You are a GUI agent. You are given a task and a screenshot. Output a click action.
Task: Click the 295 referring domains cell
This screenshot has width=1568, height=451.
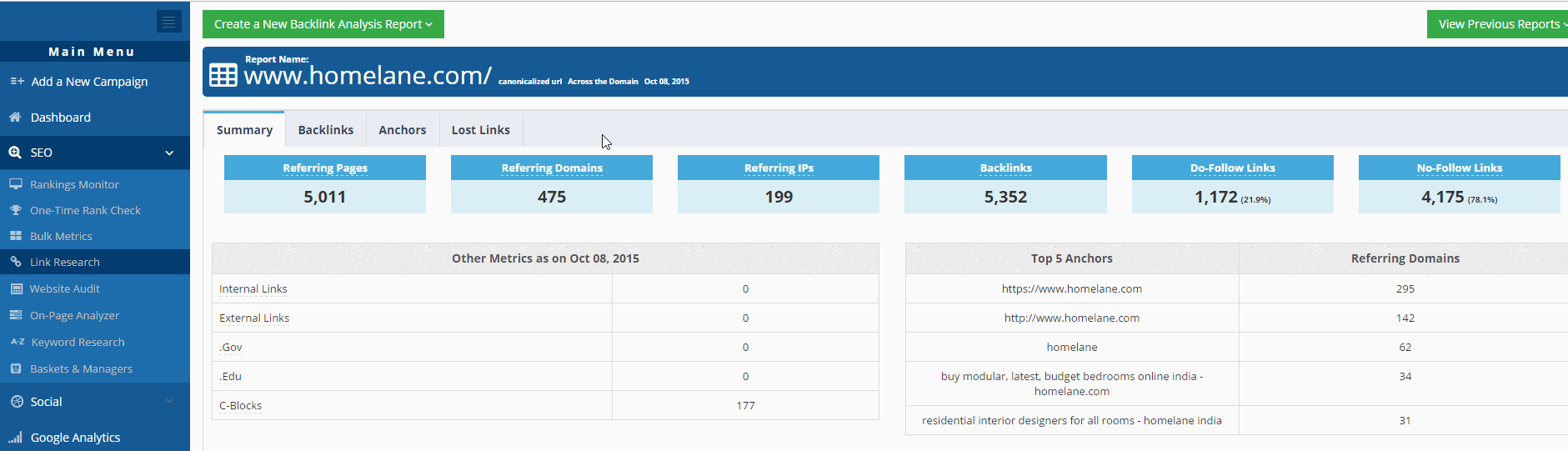1405,288
